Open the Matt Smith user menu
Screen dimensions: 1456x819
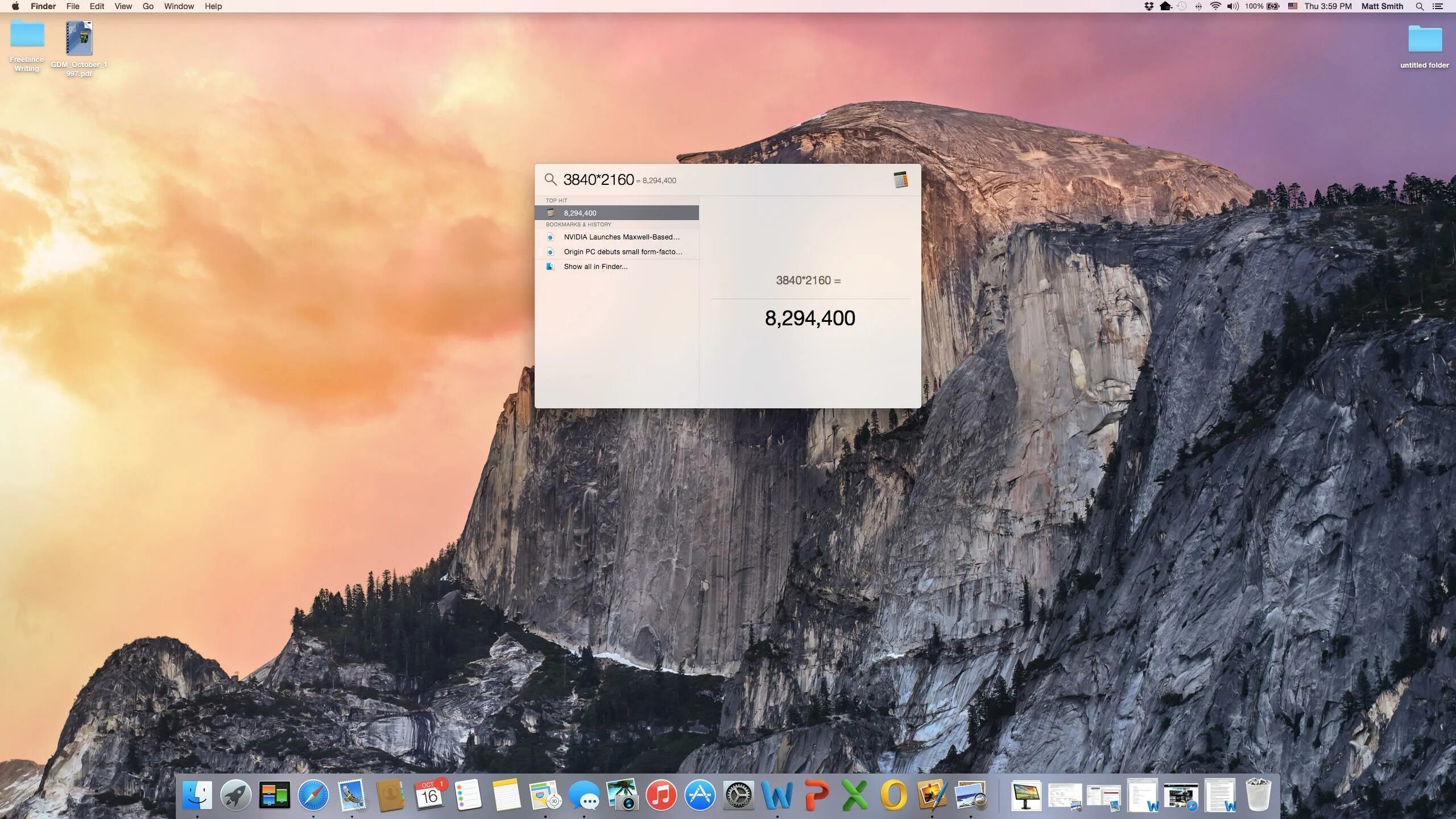[x=1382, y=6]
